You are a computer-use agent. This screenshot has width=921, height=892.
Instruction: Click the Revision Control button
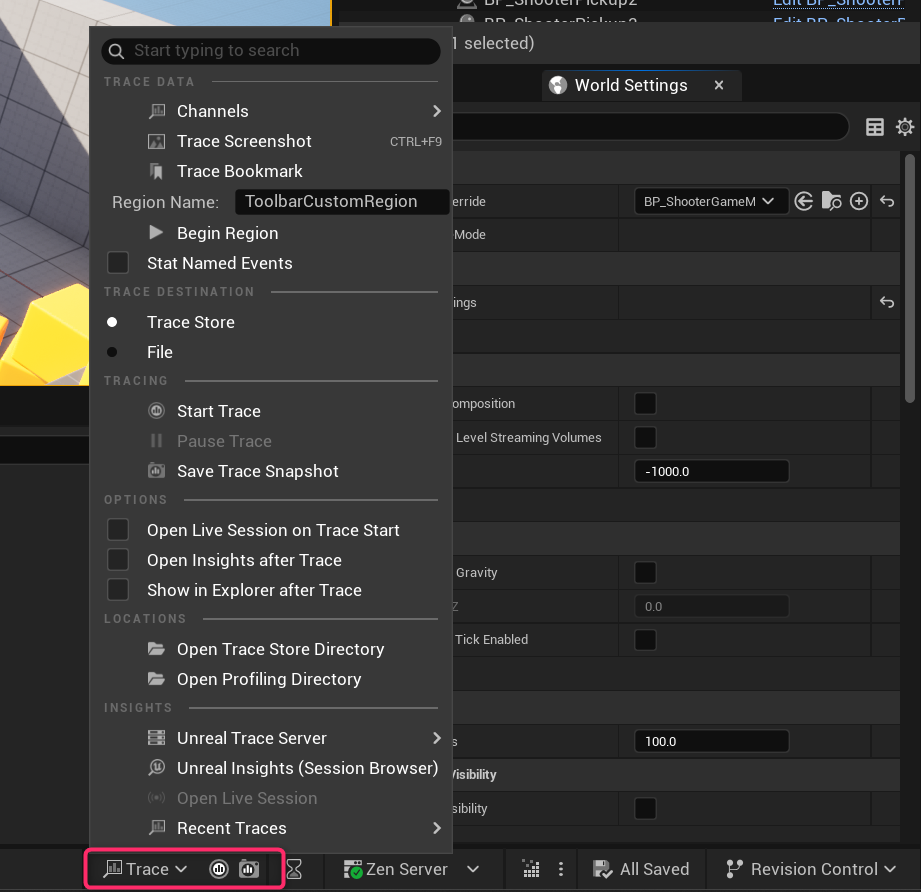(x=813, y=869)
